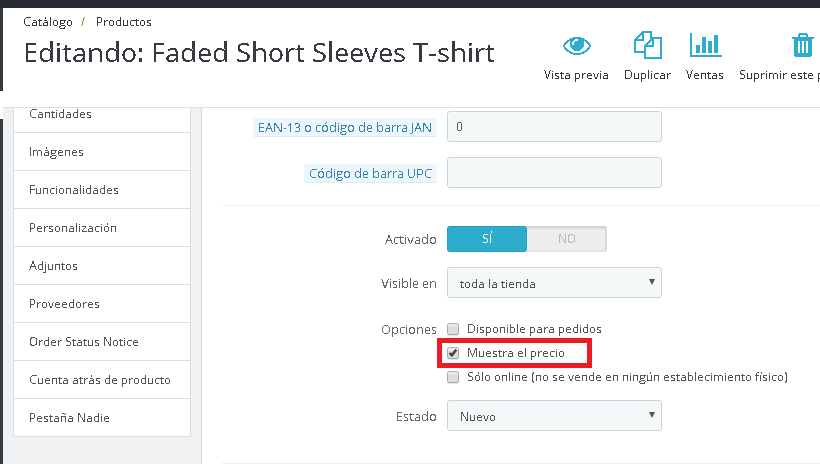820x464 pixels.
Task: Open the Cuenta atrás de producto tab
Action: click(100, 380)
